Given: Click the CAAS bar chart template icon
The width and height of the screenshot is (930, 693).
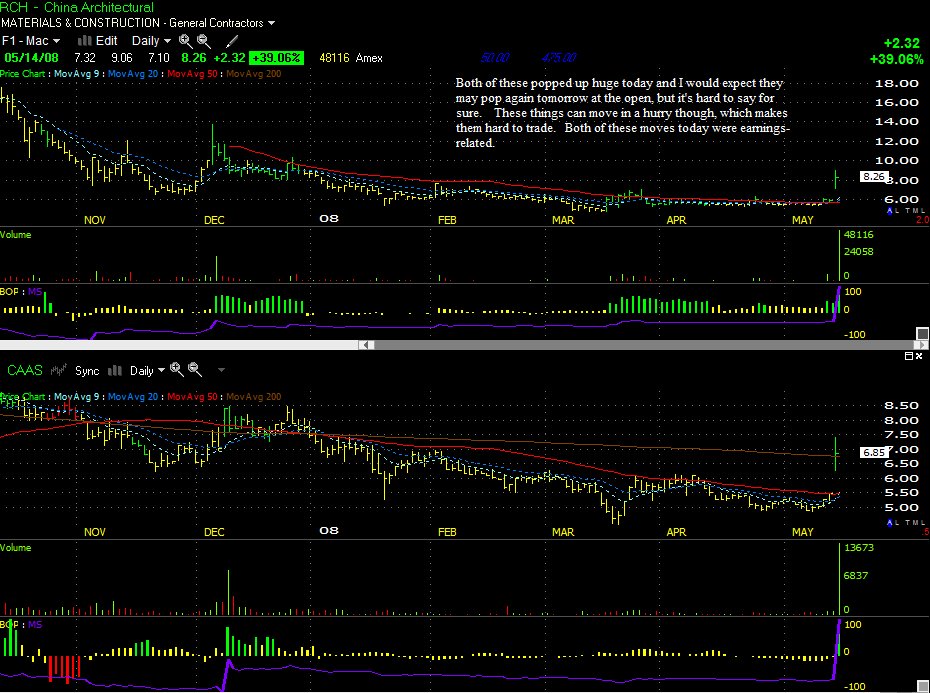Looking at the screenshot, I should tap(115, 371).
